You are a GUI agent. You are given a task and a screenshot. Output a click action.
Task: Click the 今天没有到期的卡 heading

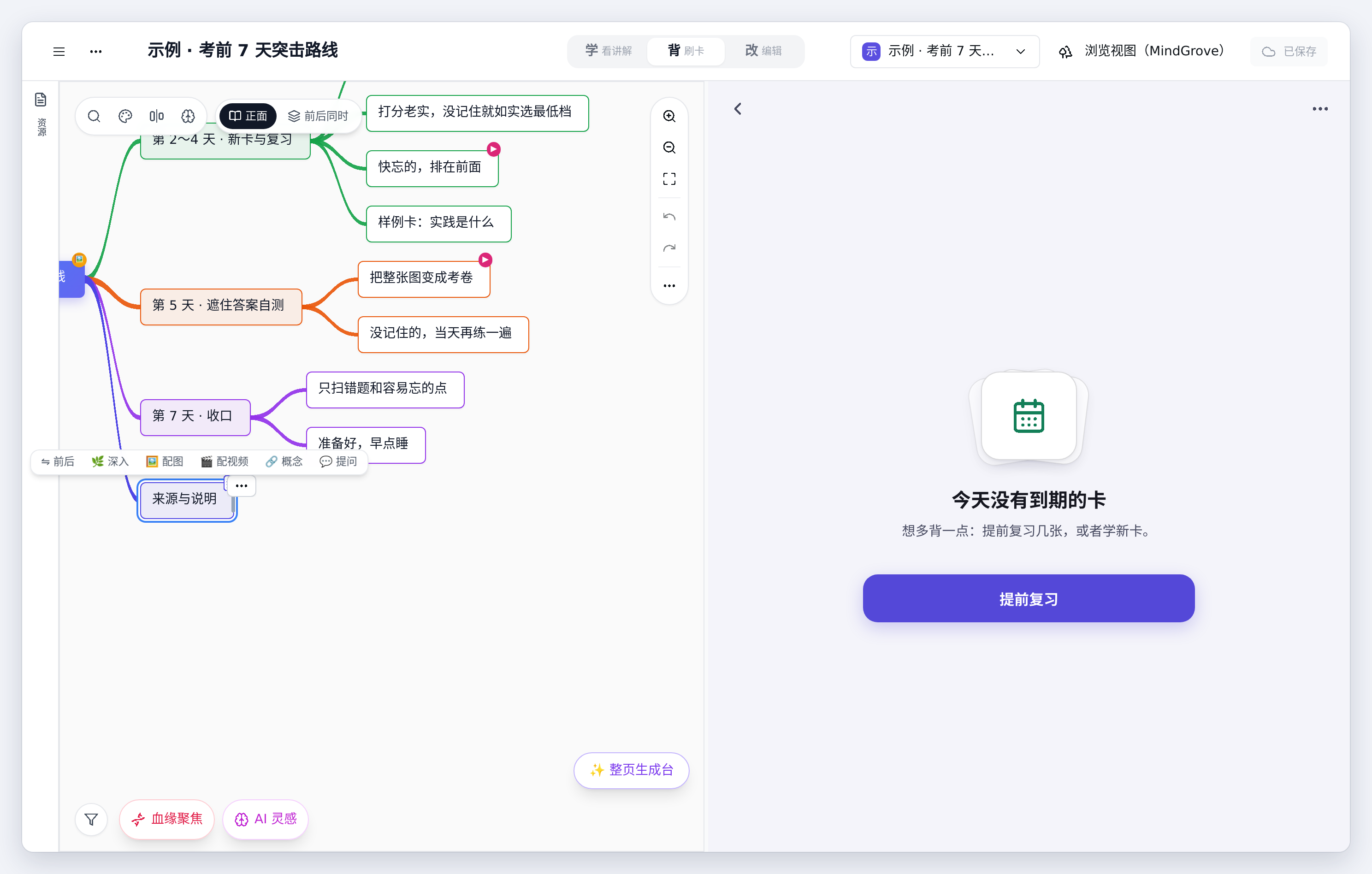1029,501
